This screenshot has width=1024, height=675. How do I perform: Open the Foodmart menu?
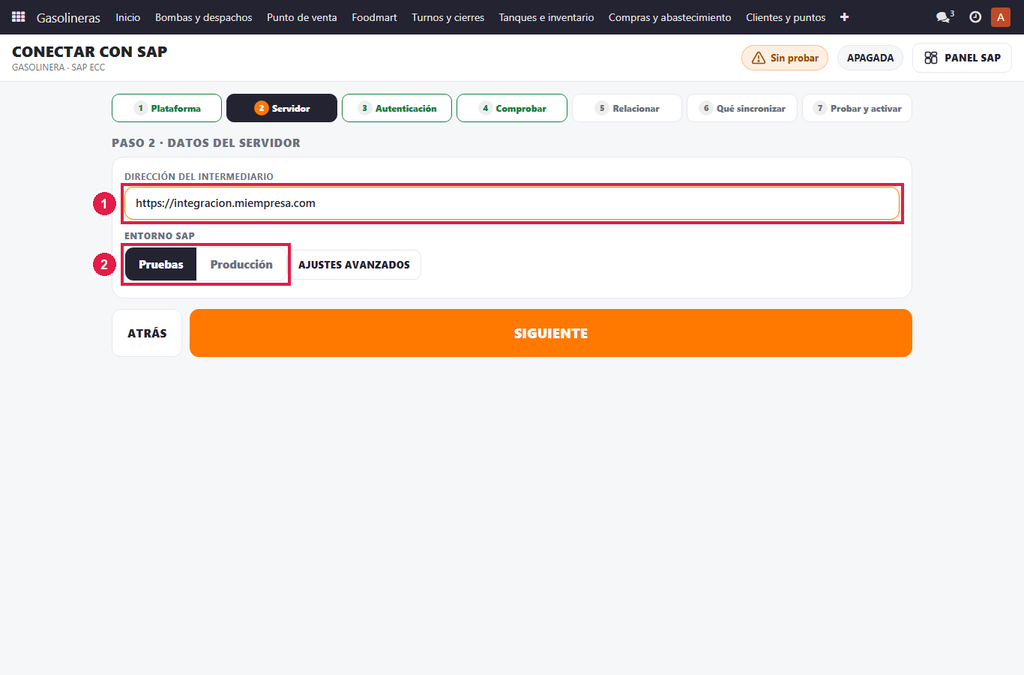tap(374, 17)
